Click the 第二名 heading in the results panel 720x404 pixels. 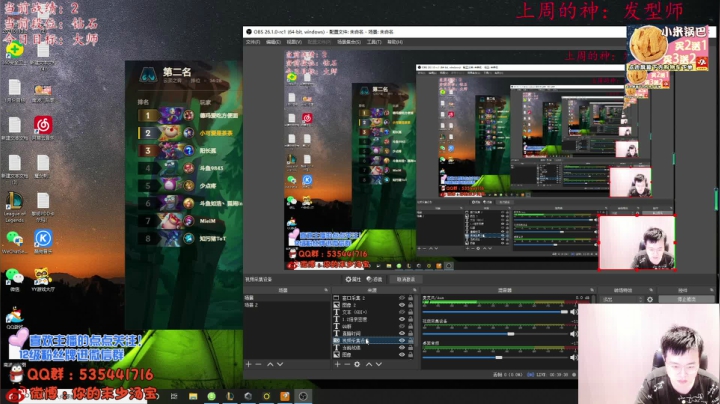pyautogui.click(x=177, y=72)
